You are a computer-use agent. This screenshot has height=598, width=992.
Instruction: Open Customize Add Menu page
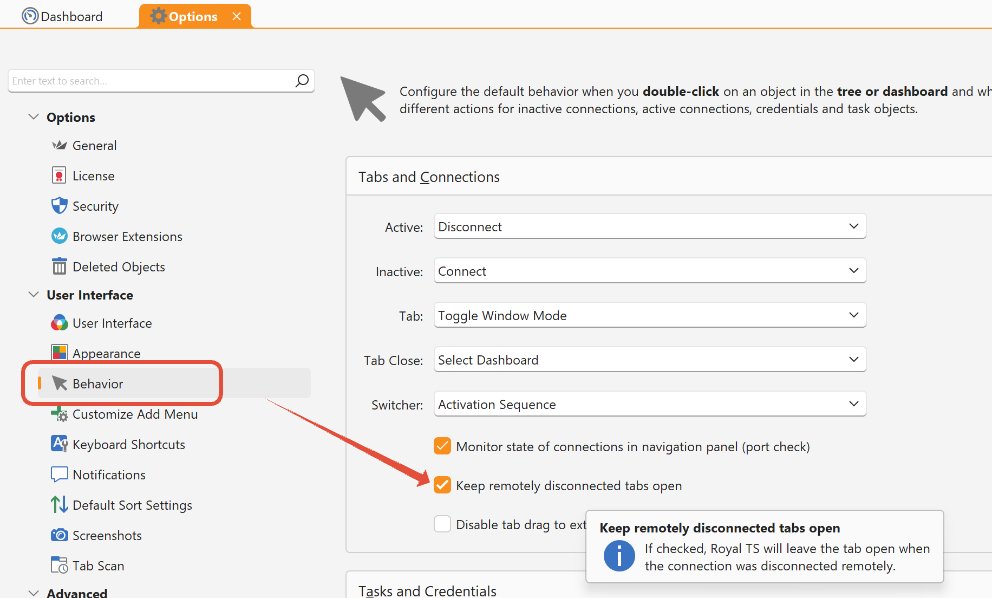tap(135, 414)
